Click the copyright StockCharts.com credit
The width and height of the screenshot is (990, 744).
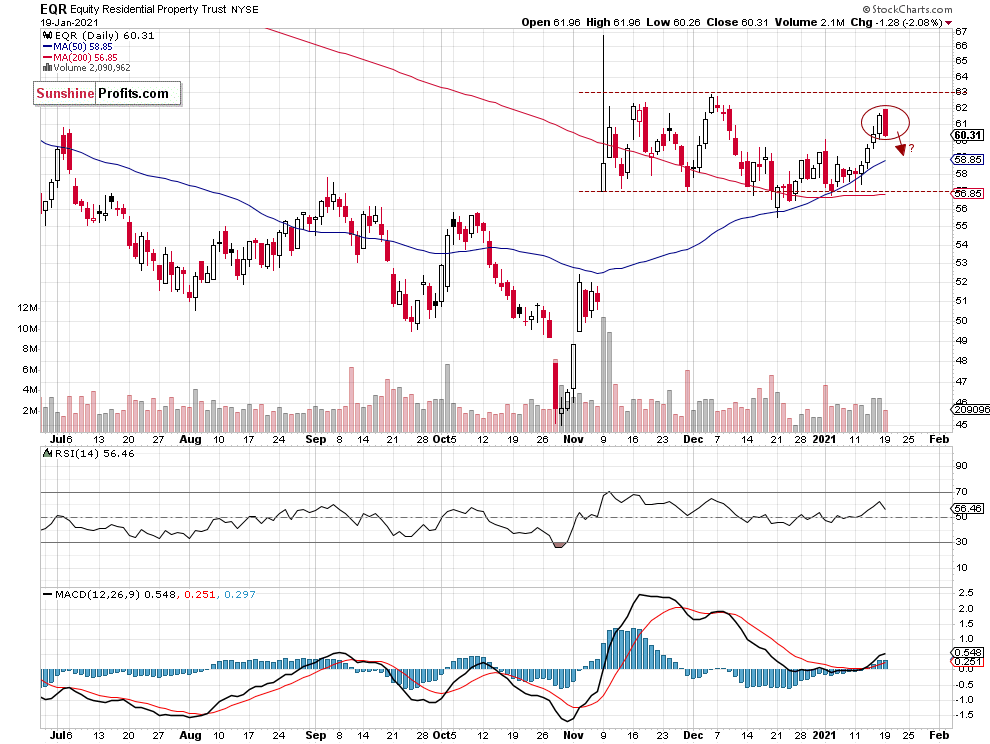907,9
